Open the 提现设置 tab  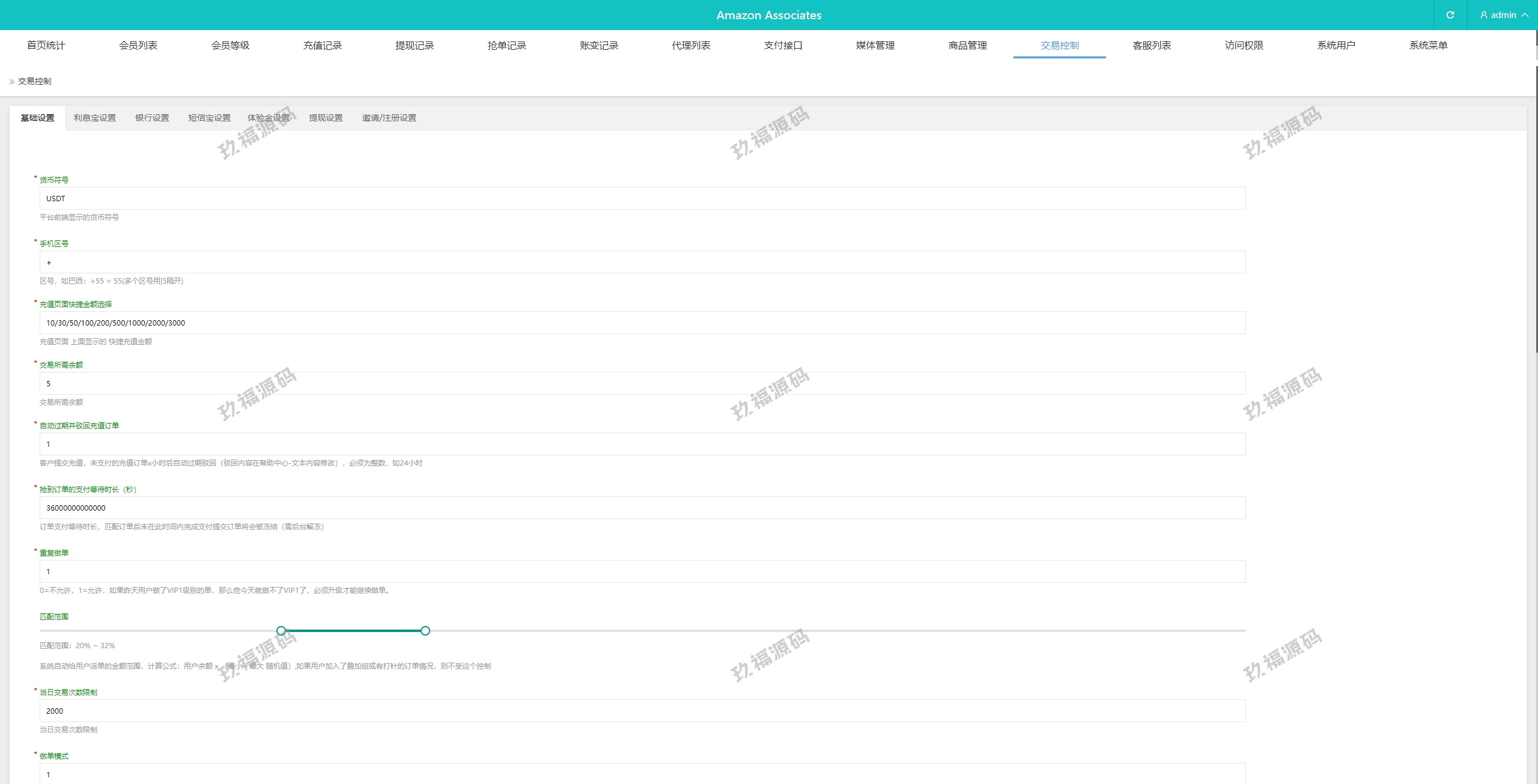[x=326, y=118]
